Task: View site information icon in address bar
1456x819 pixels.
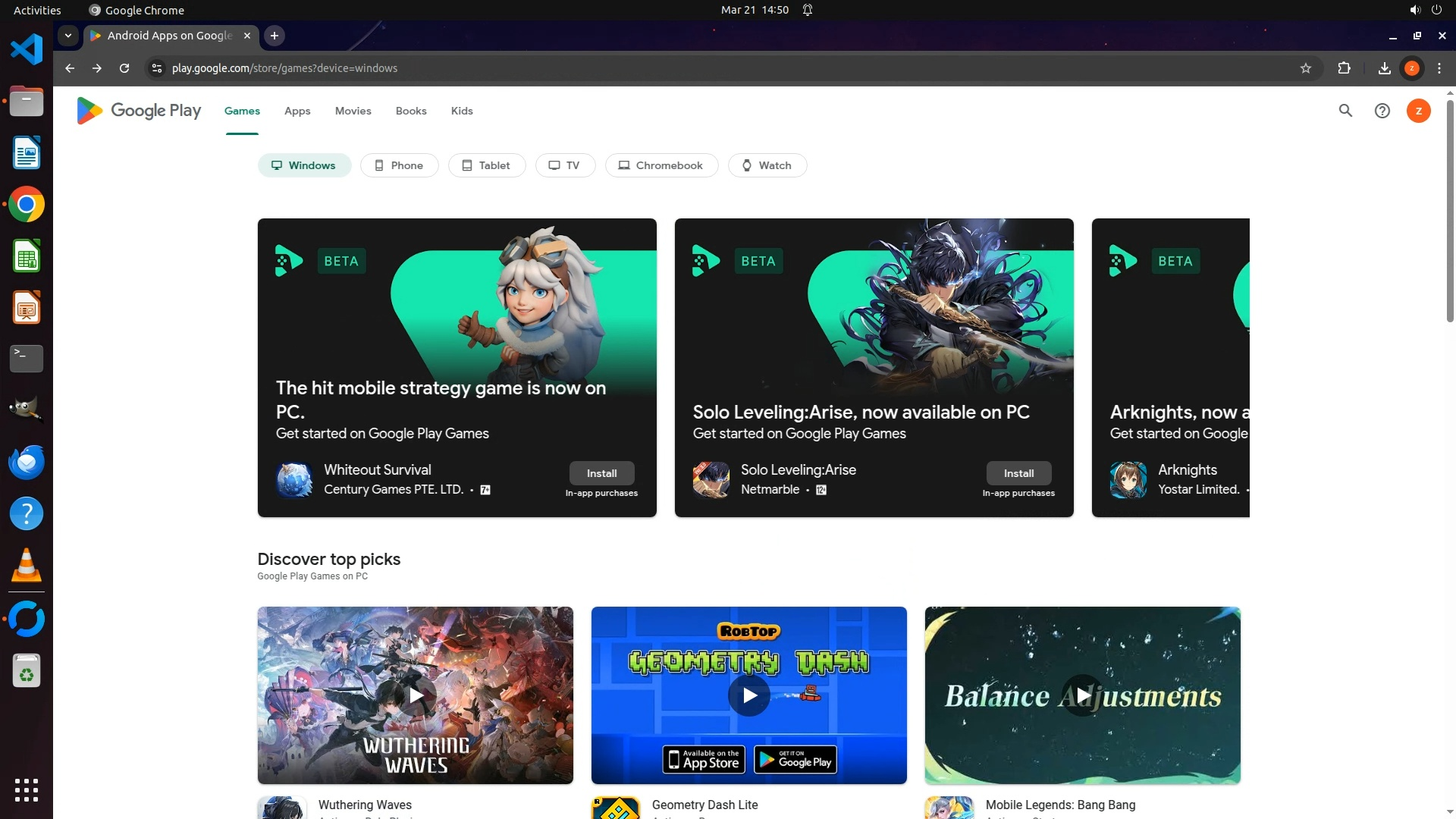Action: [156, 68]
